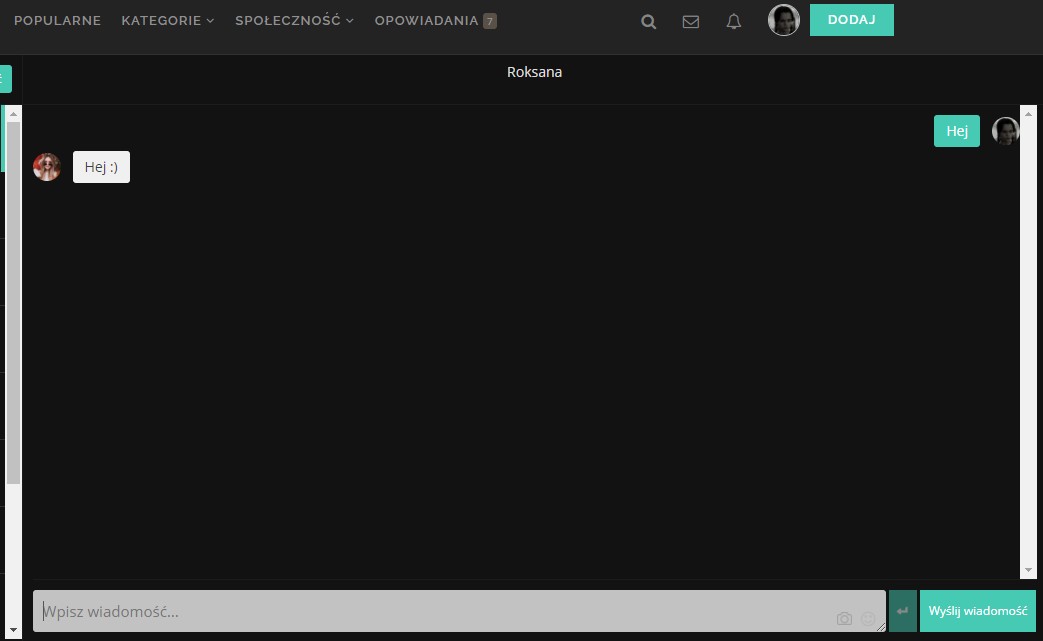Click the conversation list scrollbar's up arrow

(13, 115)
